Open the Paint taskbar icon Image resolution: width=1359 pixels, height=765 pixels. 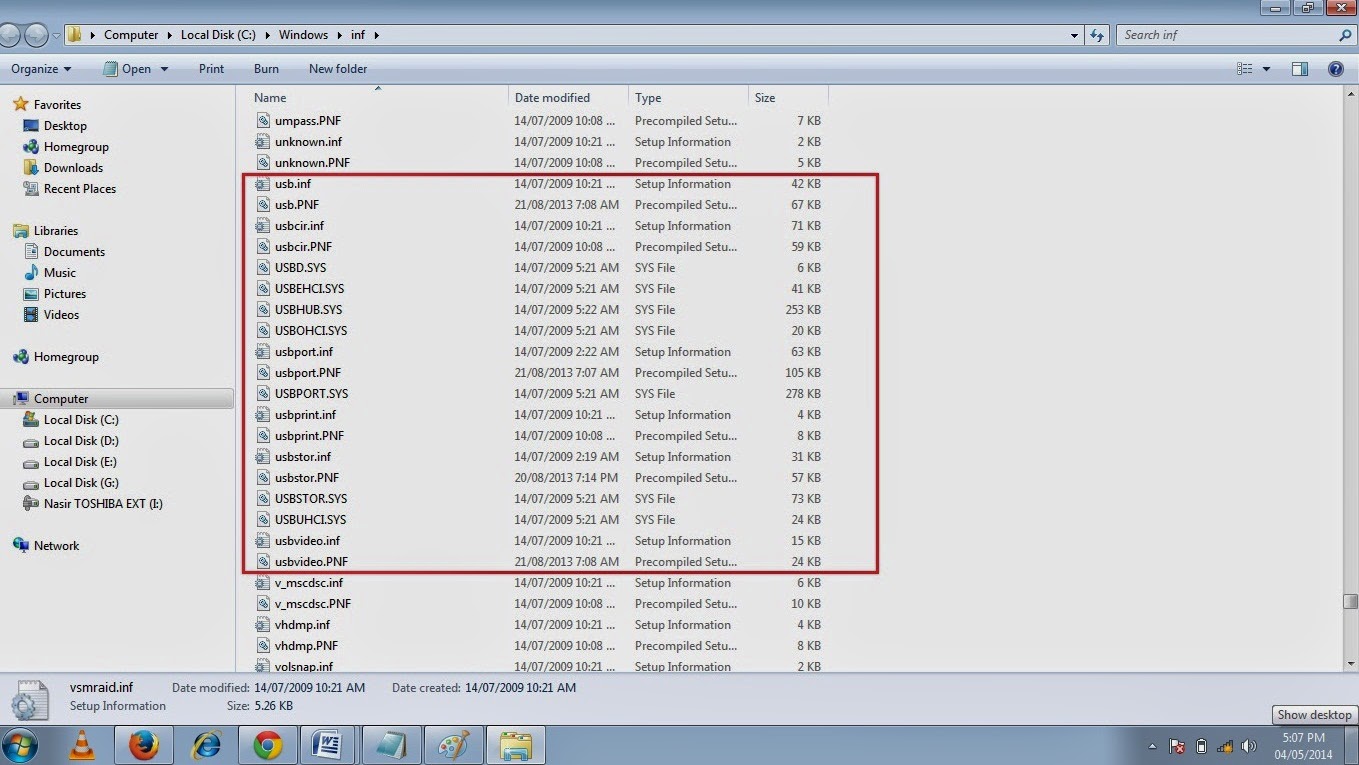point(454,746)
